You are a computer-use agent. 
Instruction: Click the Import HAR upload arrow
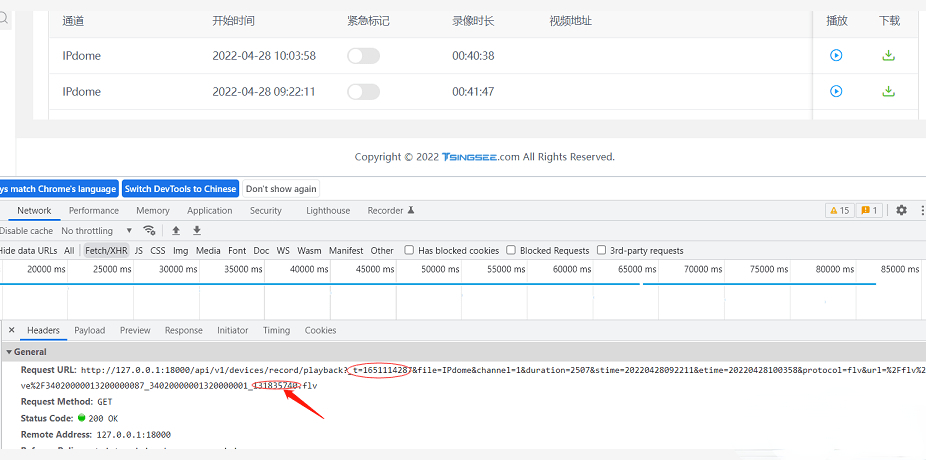click(x=176, y=230)
